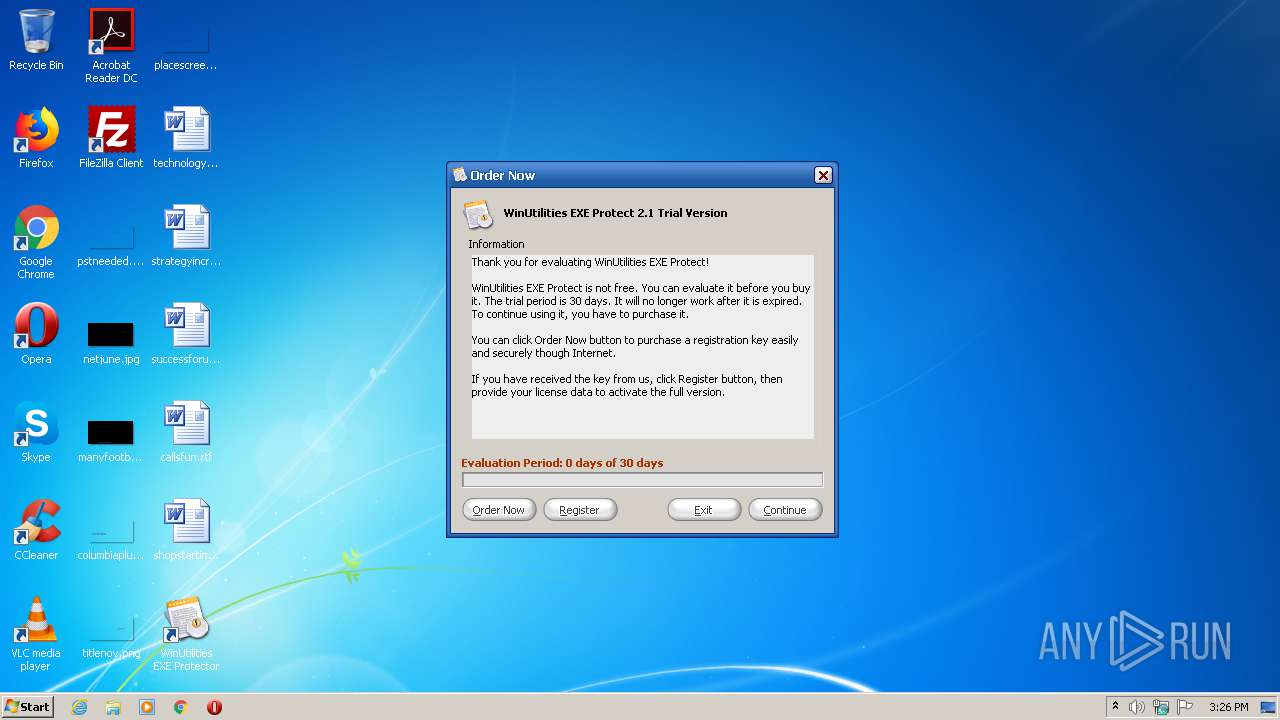The width and height of the screenshot is (1280, 720).
Task: Select the WinUtilities EXE Protector desktop shortcut
Action: (186, 634)
